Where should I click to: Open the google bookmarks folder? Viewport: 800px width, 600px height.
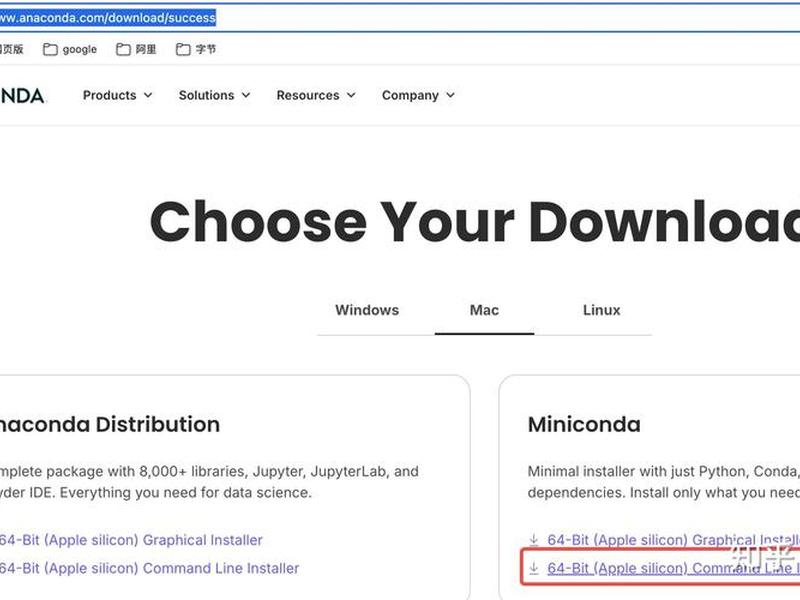coord(70,49)
